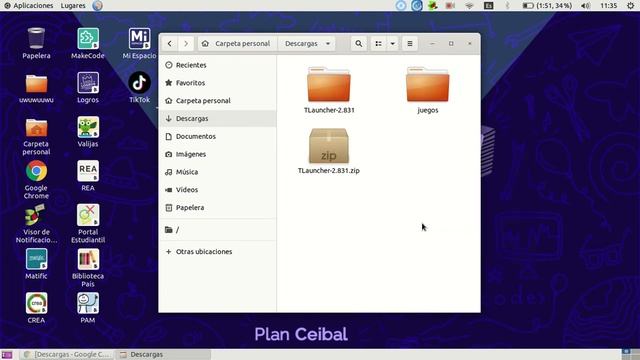Open the hamburger menu in file manager

point(410,44)
